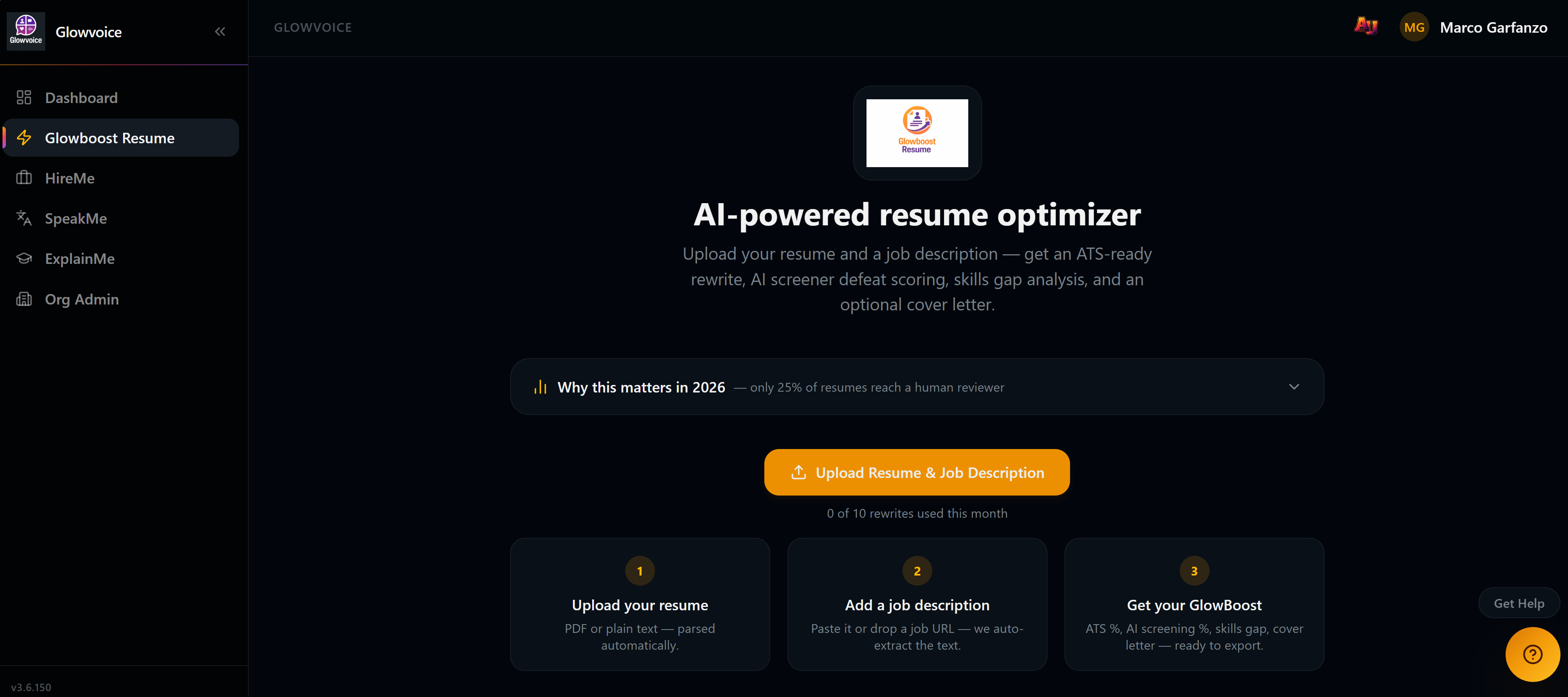The image size is (1568, 697).
Task: Click the Glowvoice brand name in sidebar
Action: (x=88, y=32)
